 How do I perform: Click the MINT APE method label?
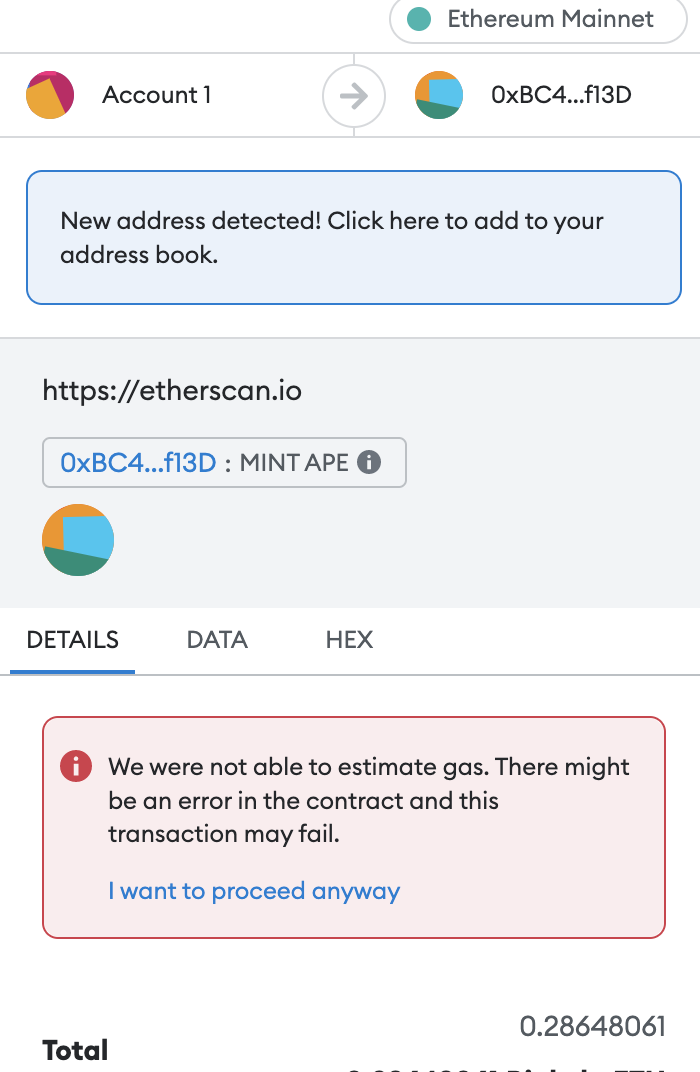click(294, 463)
